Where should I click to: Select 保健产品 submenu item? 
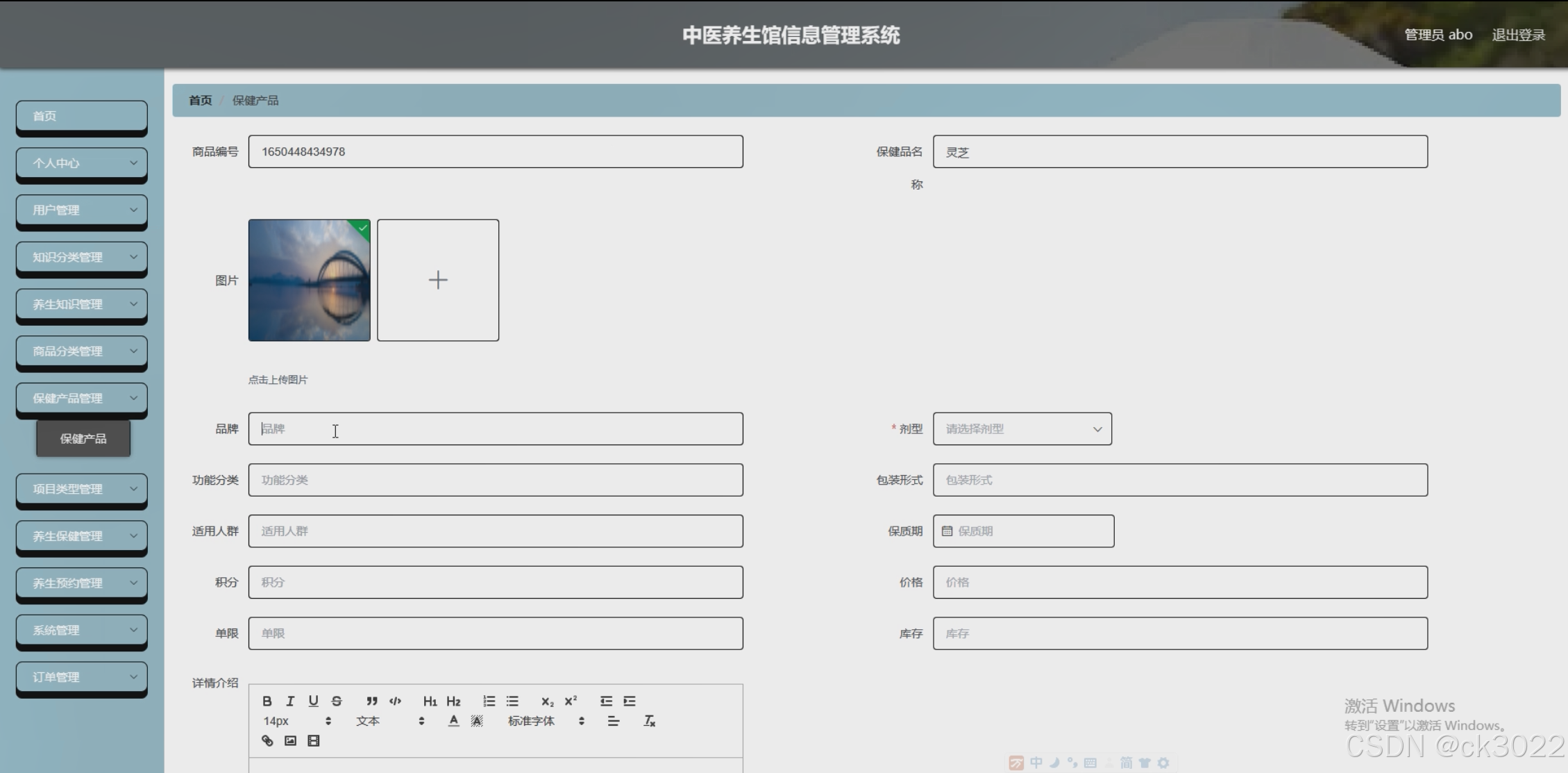(x=83, y=438)
